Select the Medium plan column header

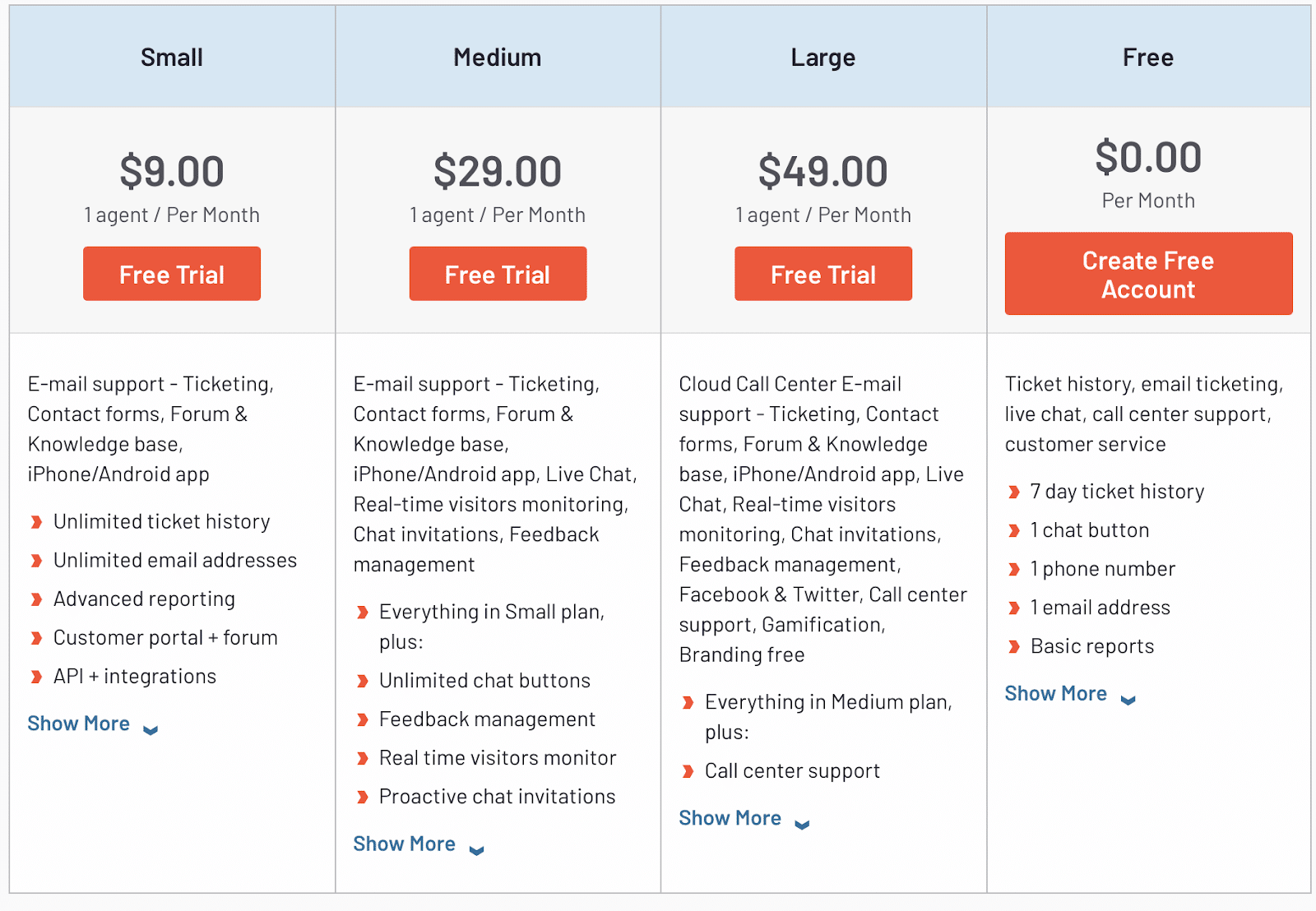pos(498,58)
